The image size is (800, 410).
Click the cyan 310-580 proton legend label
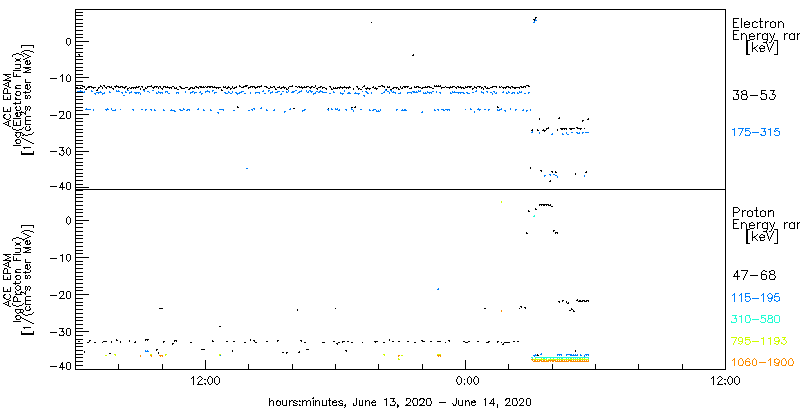tap(756, 320)
